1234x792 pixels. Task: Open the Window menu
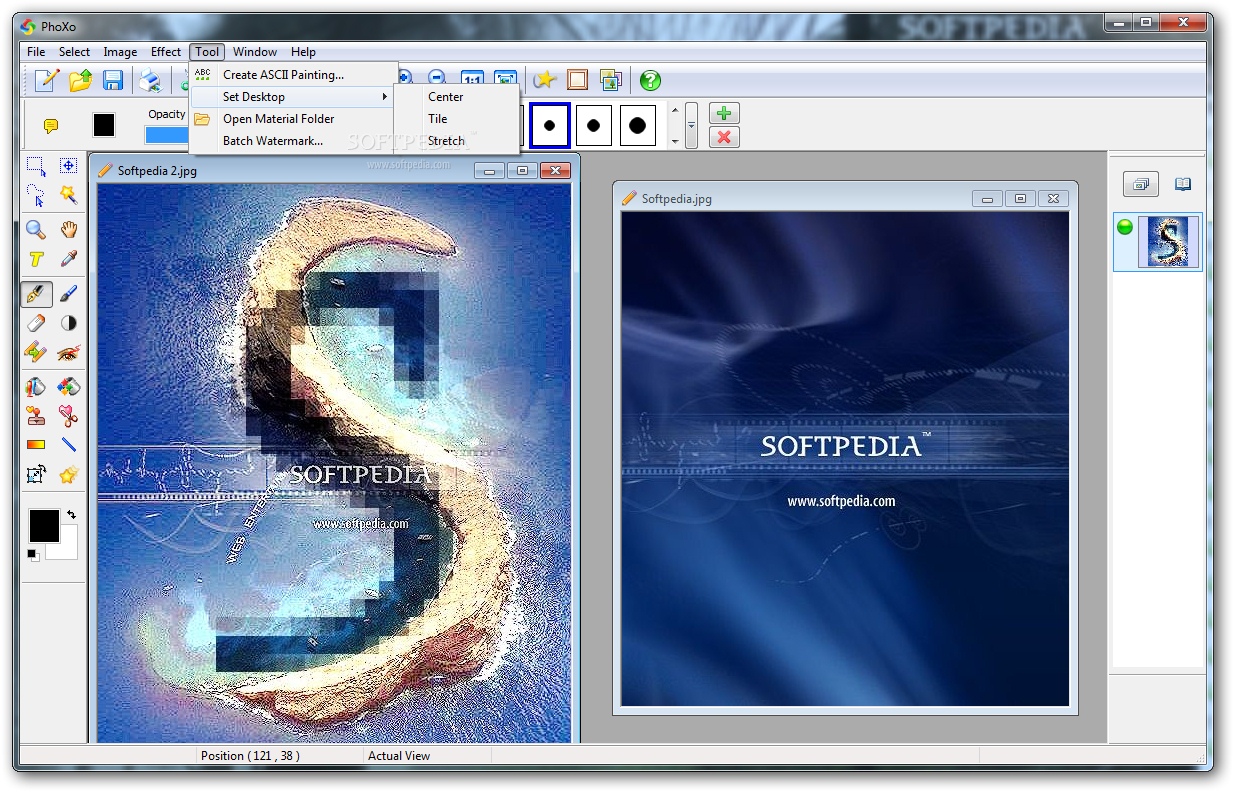point(255,52)
